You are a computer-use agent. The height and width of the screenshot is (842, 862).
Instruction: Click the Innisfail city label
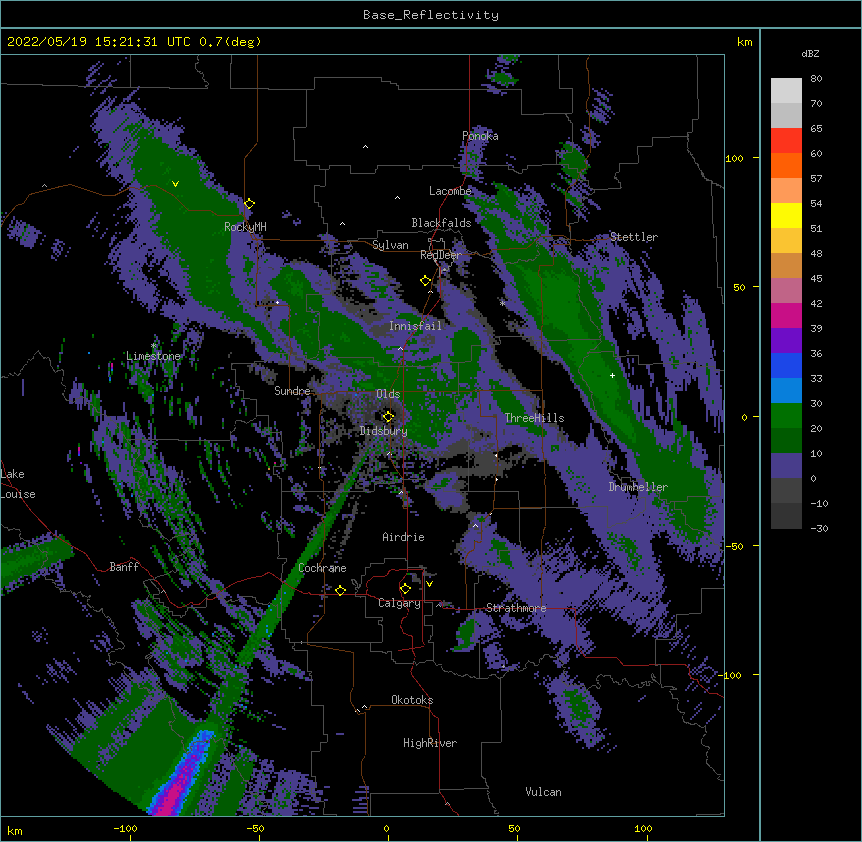(415, 326)
